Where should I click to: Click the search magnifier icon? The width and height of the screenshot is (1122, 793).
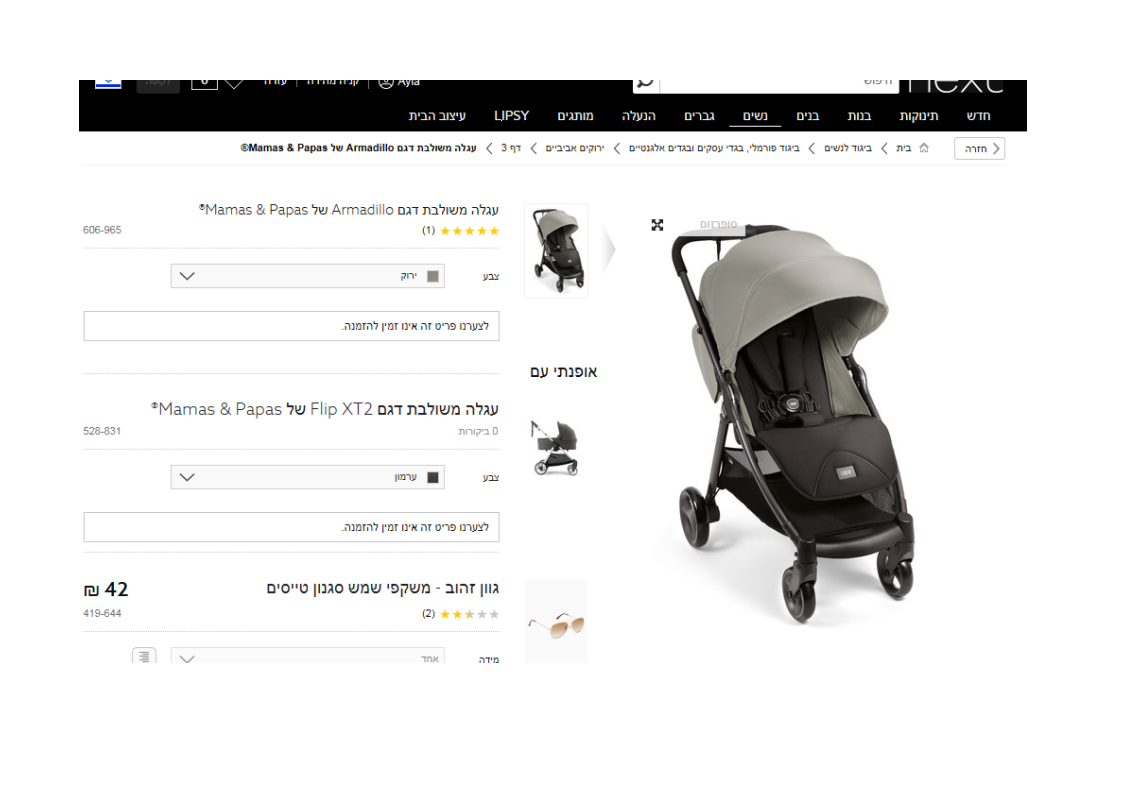[645, 84]
